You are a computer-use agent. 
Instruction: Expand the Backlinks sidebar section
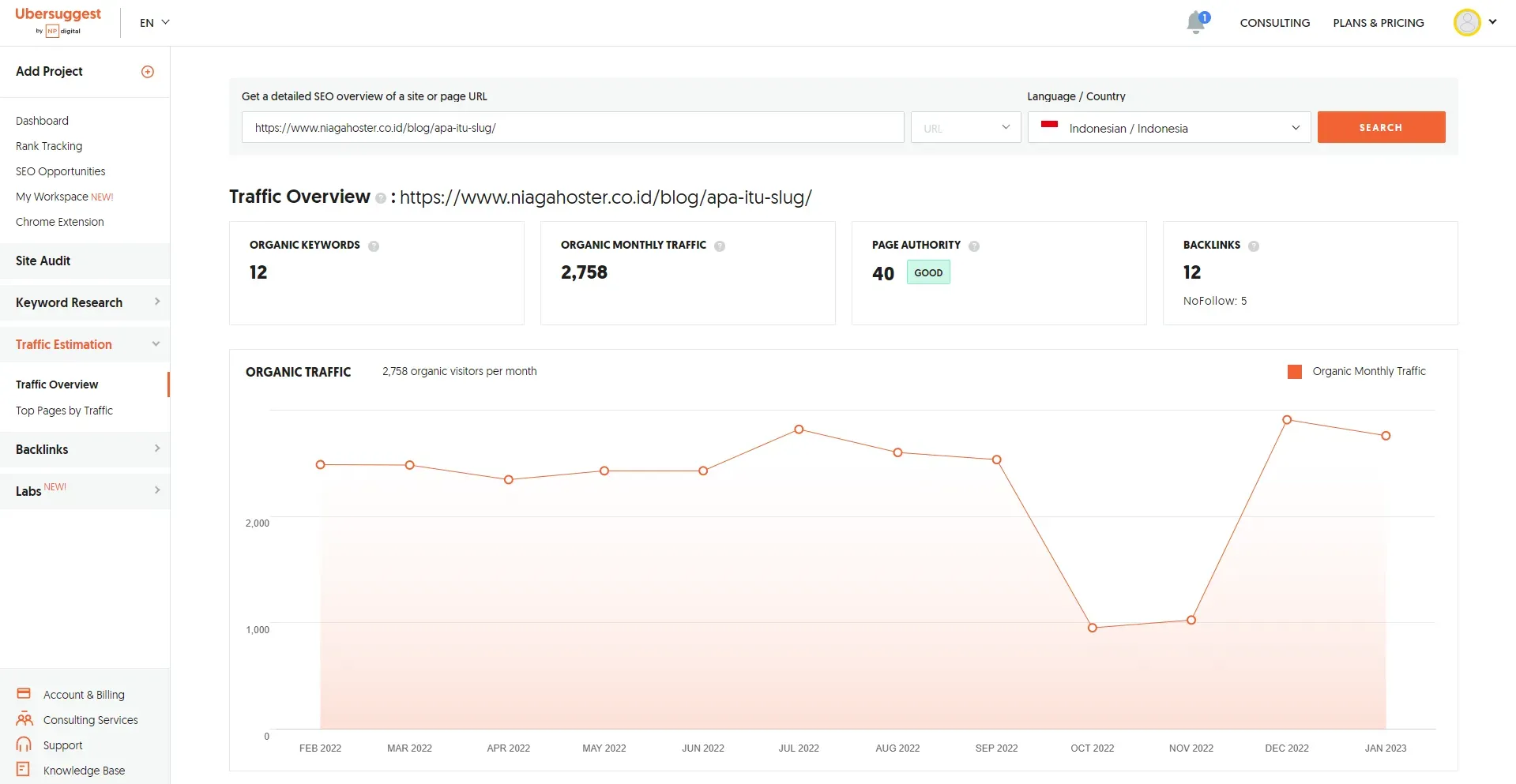[85, 449]
